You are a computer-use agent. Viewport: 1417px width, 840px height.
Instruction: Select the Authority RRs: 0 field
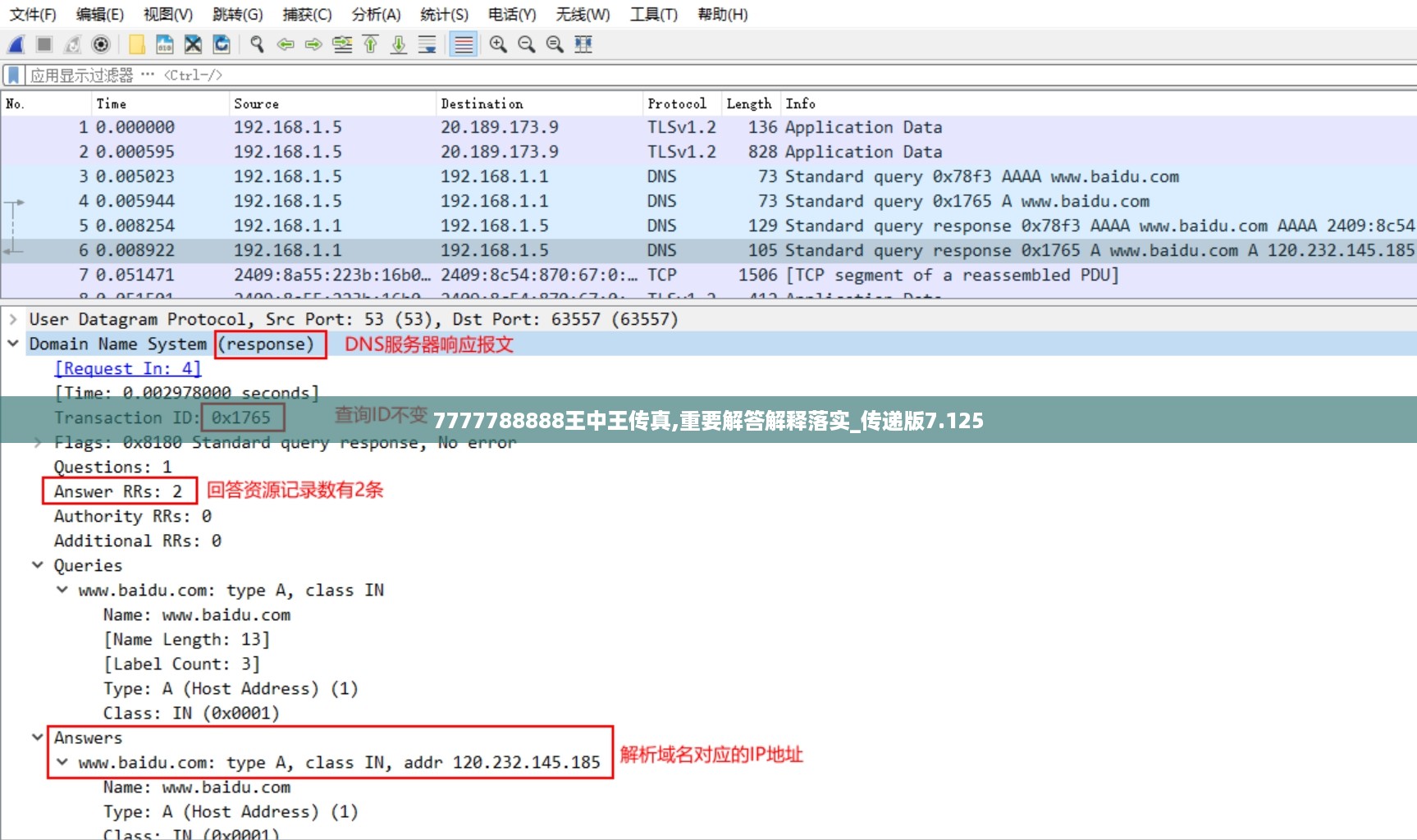[133, 516]
